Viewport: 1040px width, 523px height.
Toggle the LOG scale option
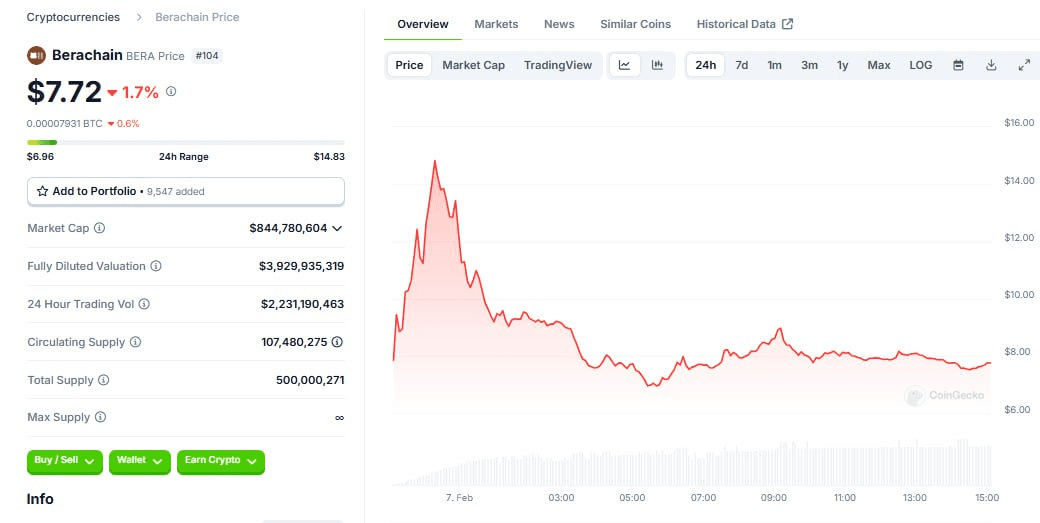(921, 65)
